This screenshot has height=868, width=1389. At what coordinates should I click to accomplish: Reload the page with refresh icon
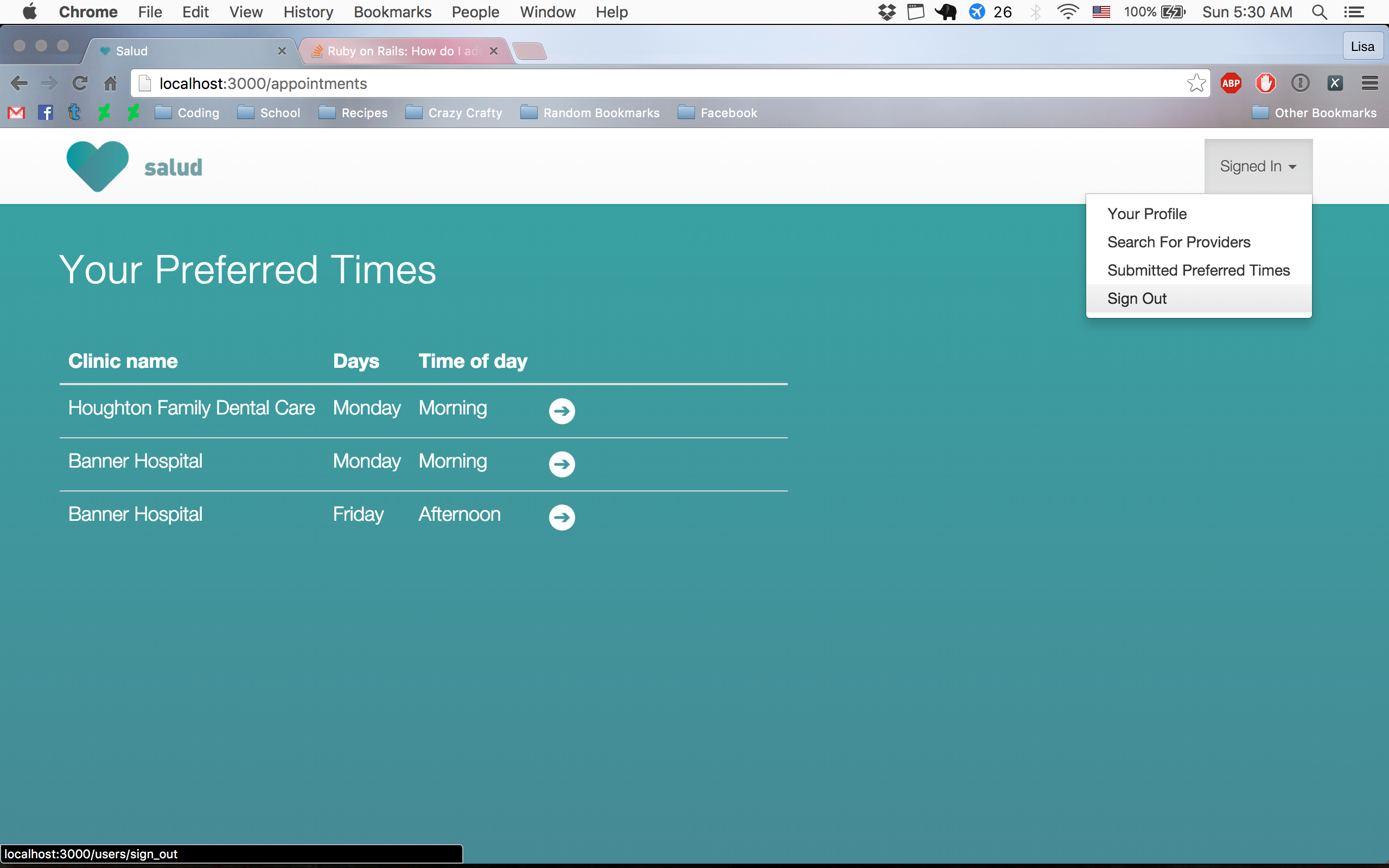[80, 83]
